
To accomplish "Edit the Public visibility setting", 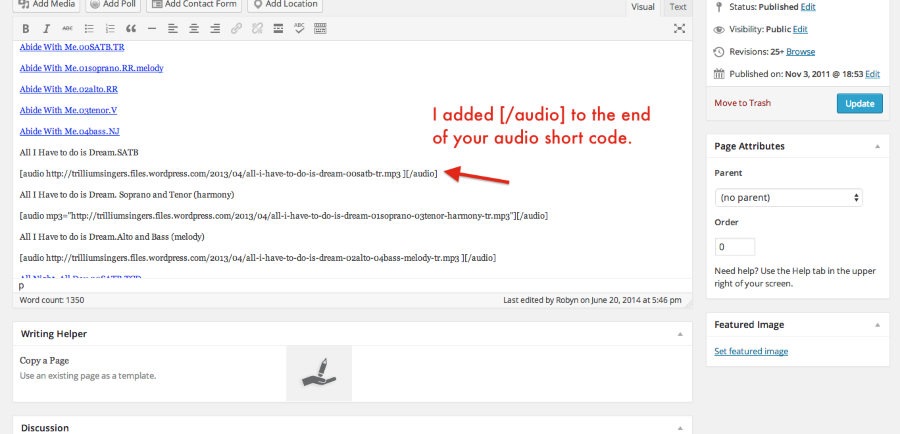I will pyautogui.click(x=800, y=29).
